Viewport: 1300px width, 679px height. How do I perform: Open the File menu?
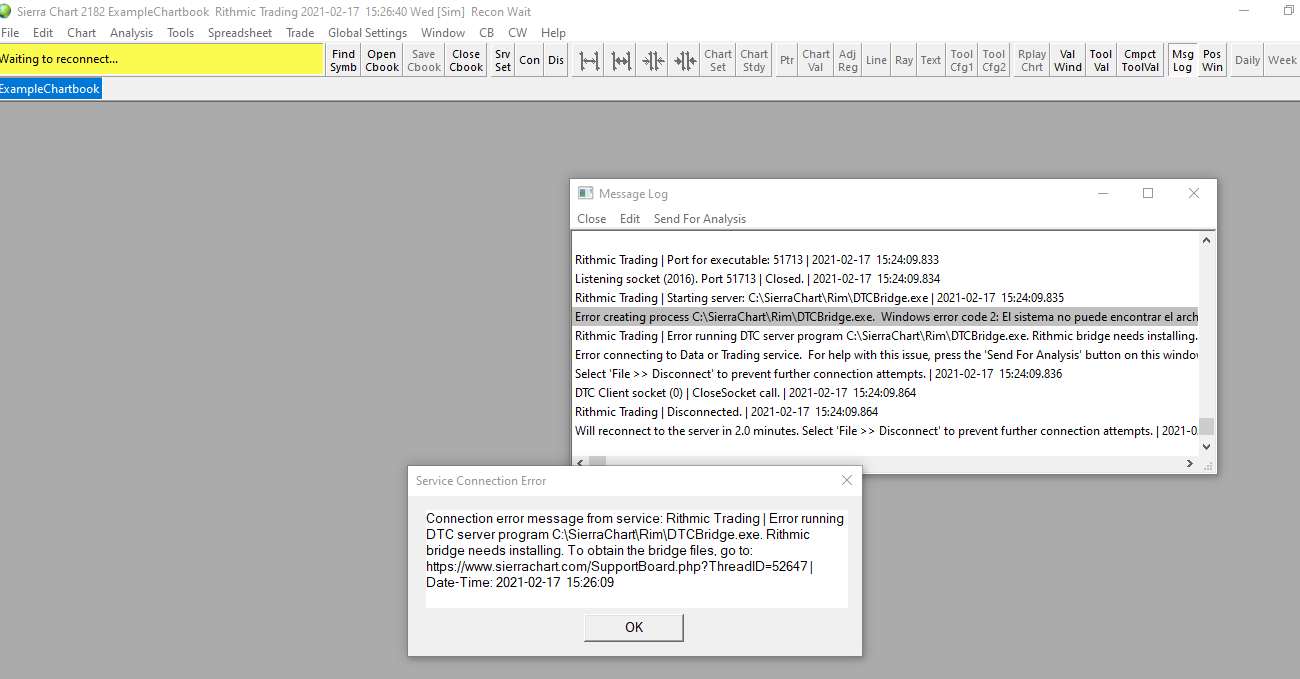(10, 33)
